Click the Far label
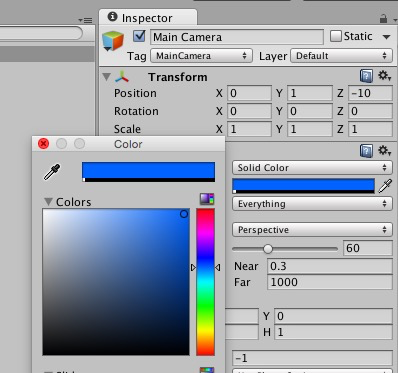This screenshot has height=373, width=398. pos(242,282)
